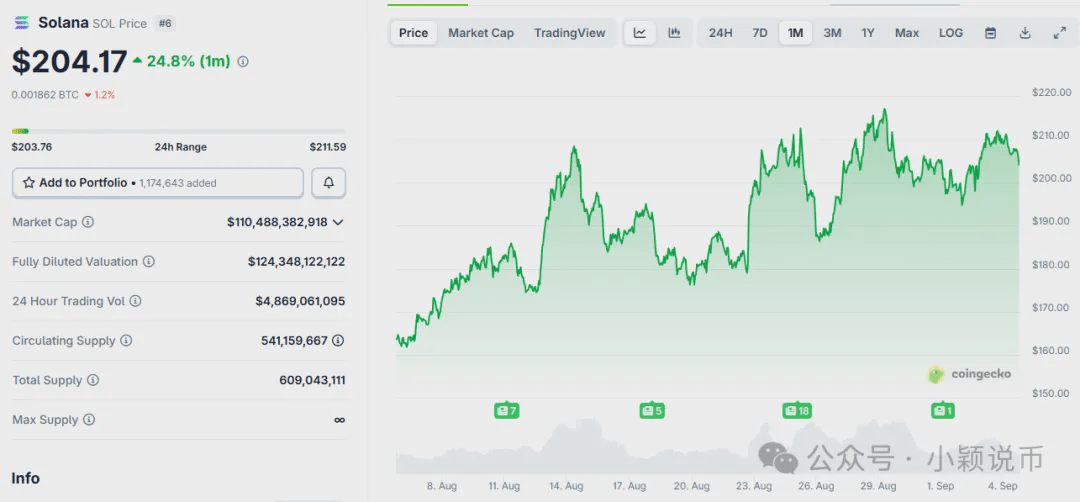
Task: Switch to line chart view icon
Action: (x=640, y=33)
